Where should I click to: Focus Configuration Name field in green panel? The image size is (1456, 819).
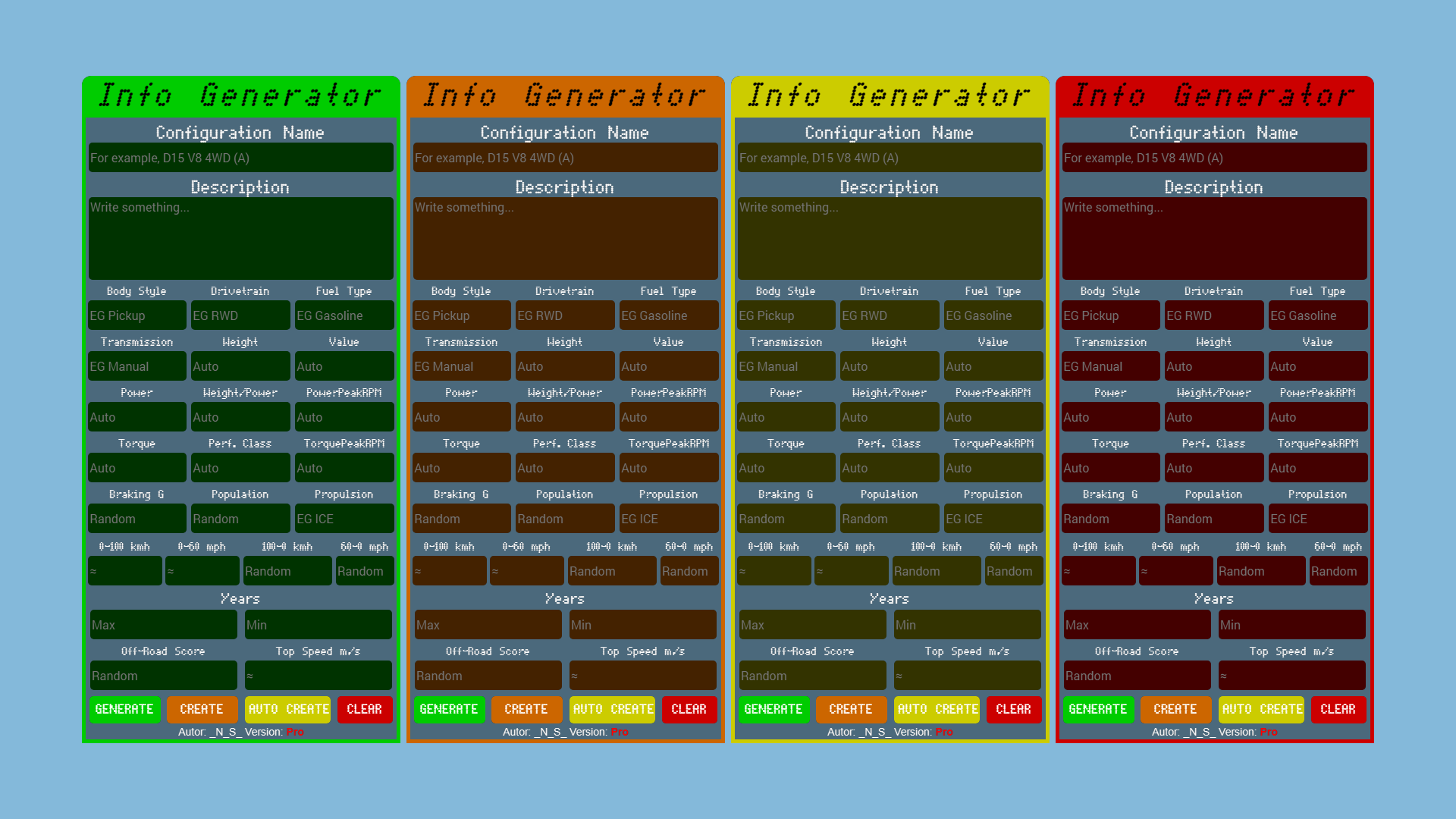pyautogui.click(x=241, y=158)
